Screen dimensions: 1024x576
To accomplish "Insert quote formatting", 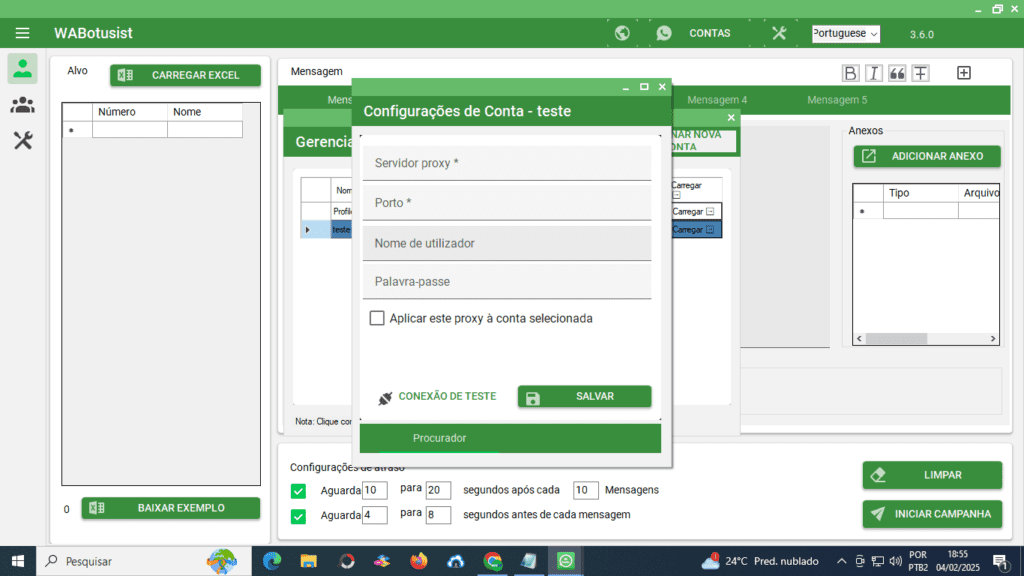I will click(897, 73).
